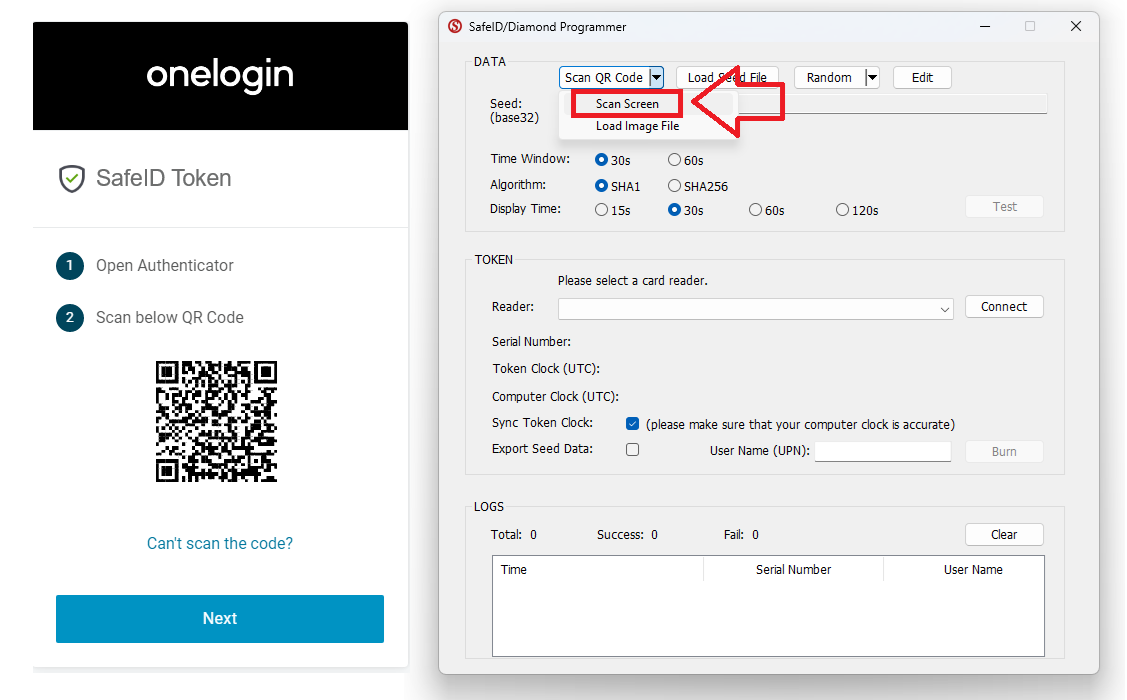Screen dimensions: 1127x700
Task: Set Display Time to 120s
Action: click(x=842, y=210)
